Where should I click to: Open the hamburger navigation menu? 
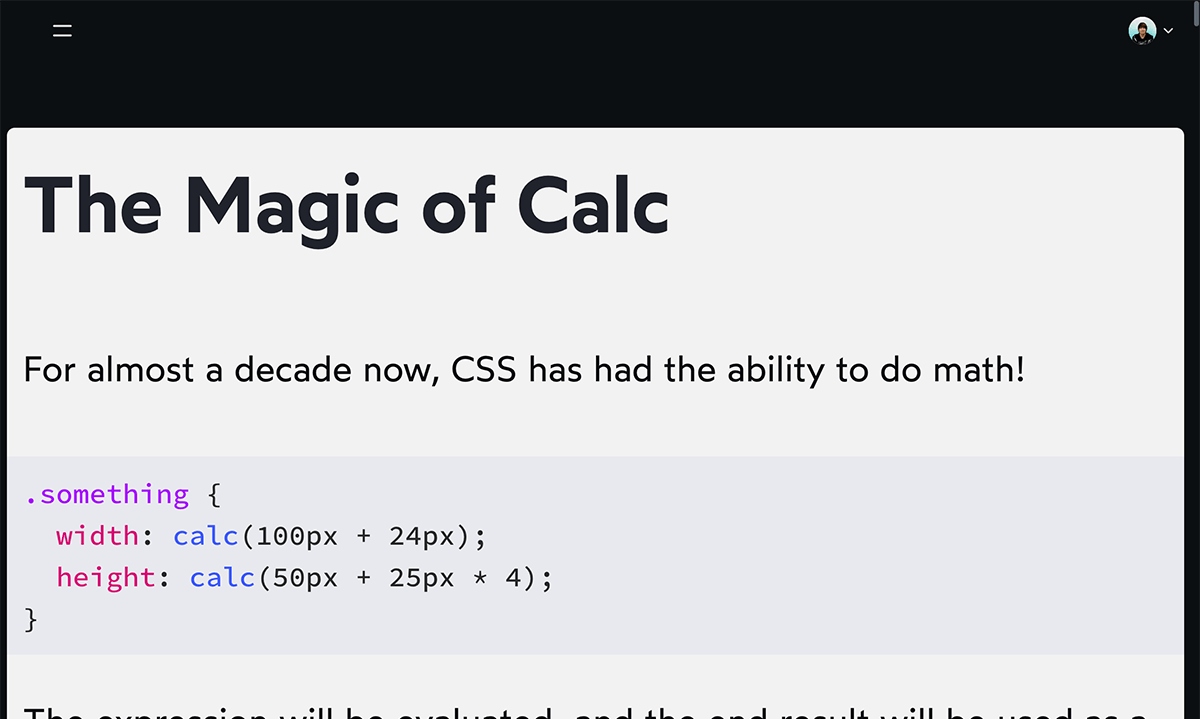click(x=63, y=31)
